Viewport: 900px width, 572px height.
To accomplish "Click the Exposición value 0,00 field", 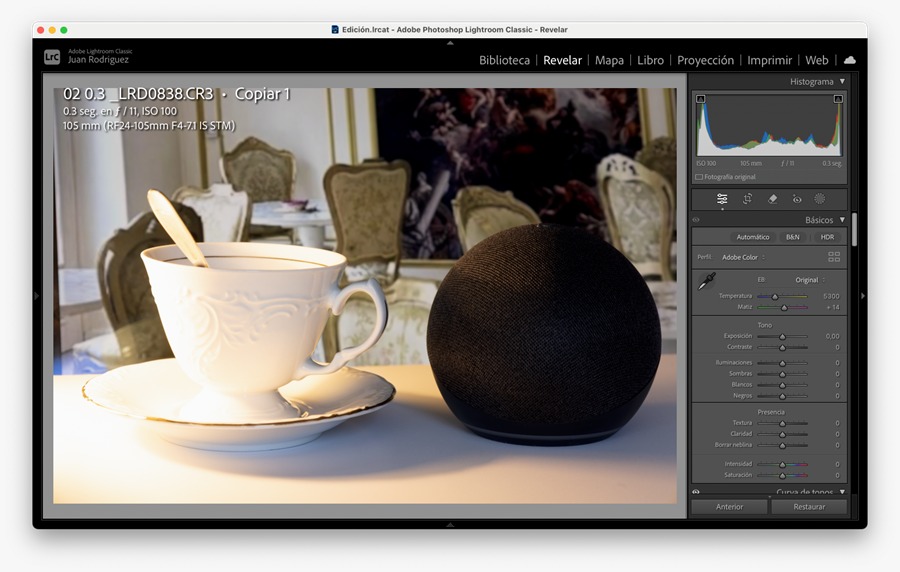I will tap(832, 336).
